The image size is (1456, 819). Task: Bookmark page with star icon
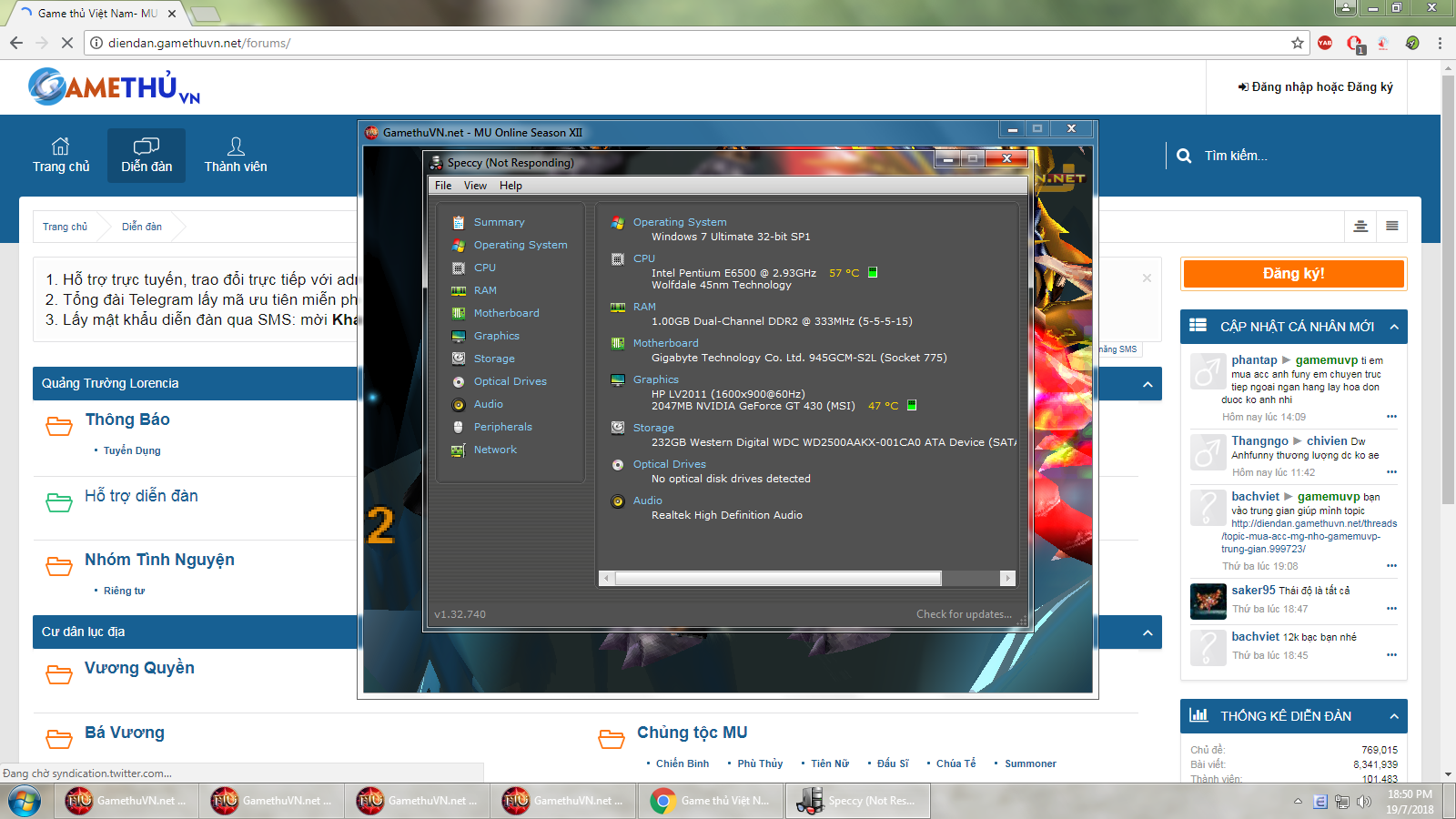click(1298, 43)
